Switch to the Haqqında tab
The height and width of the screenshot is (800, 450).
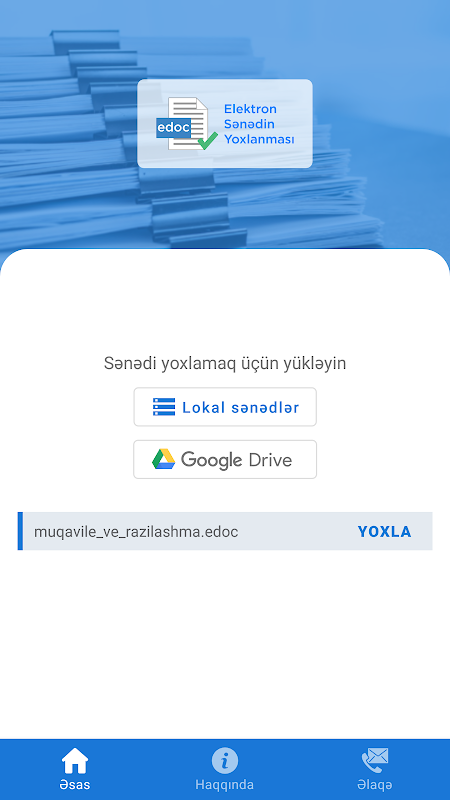[x=224, y=769]
